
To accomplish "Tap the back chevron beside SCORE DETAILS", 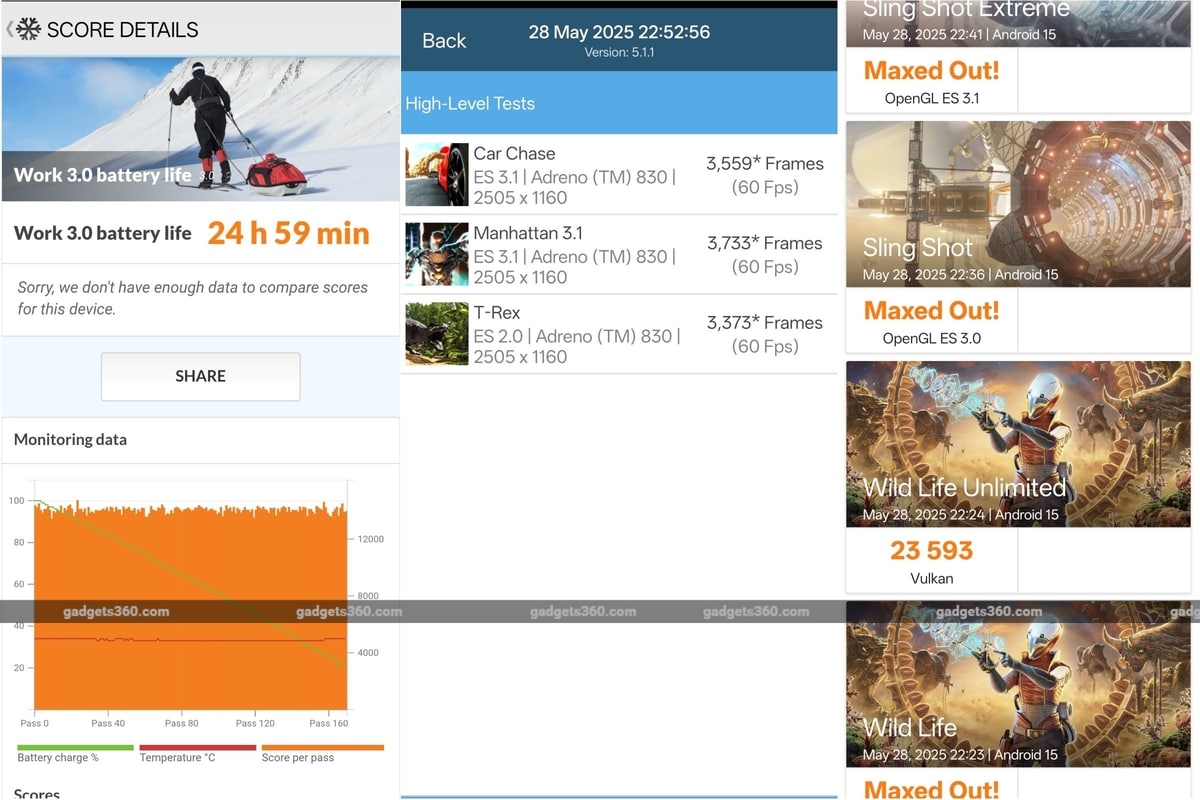I will point(10,29).
